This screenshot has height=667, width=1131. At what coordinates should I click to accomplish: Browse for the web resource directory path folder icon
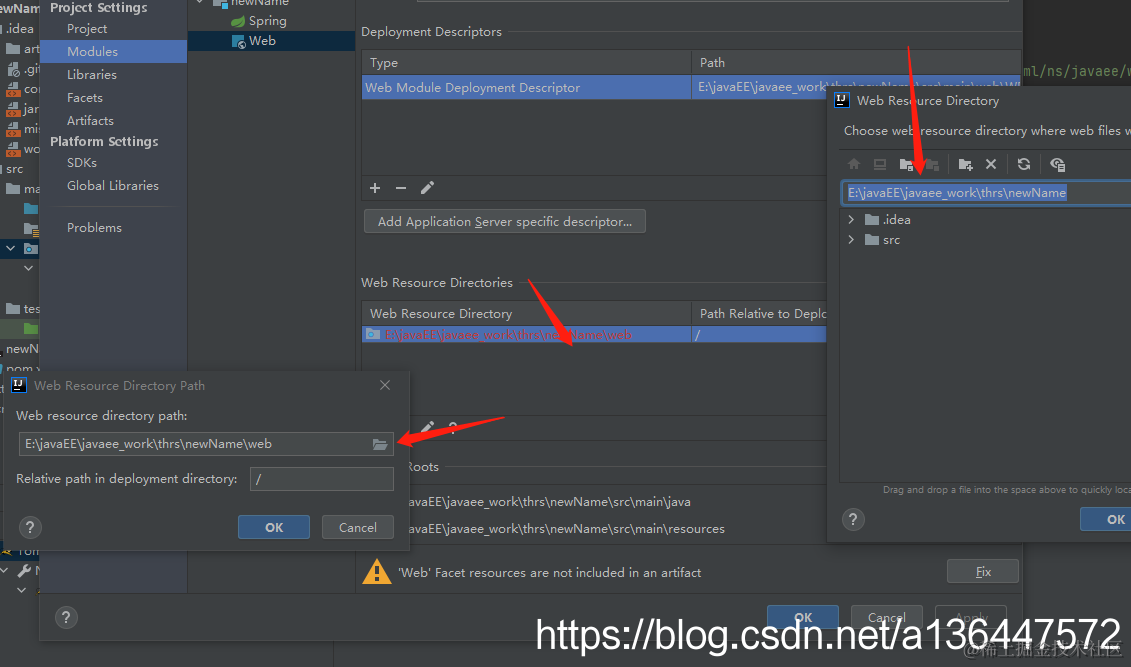click(x=380, y=444)
